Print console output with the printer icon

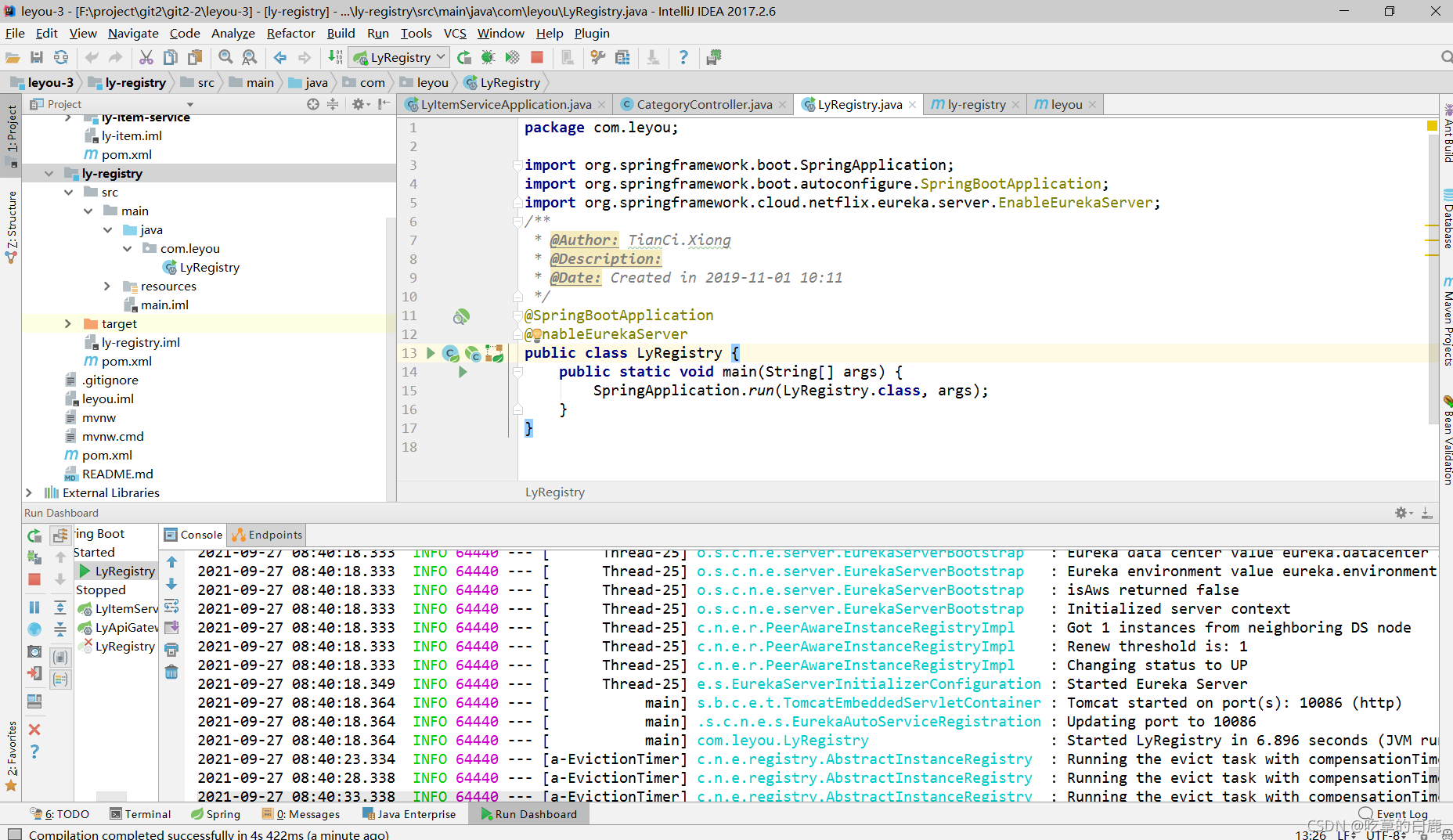click(x=171, y=650)
